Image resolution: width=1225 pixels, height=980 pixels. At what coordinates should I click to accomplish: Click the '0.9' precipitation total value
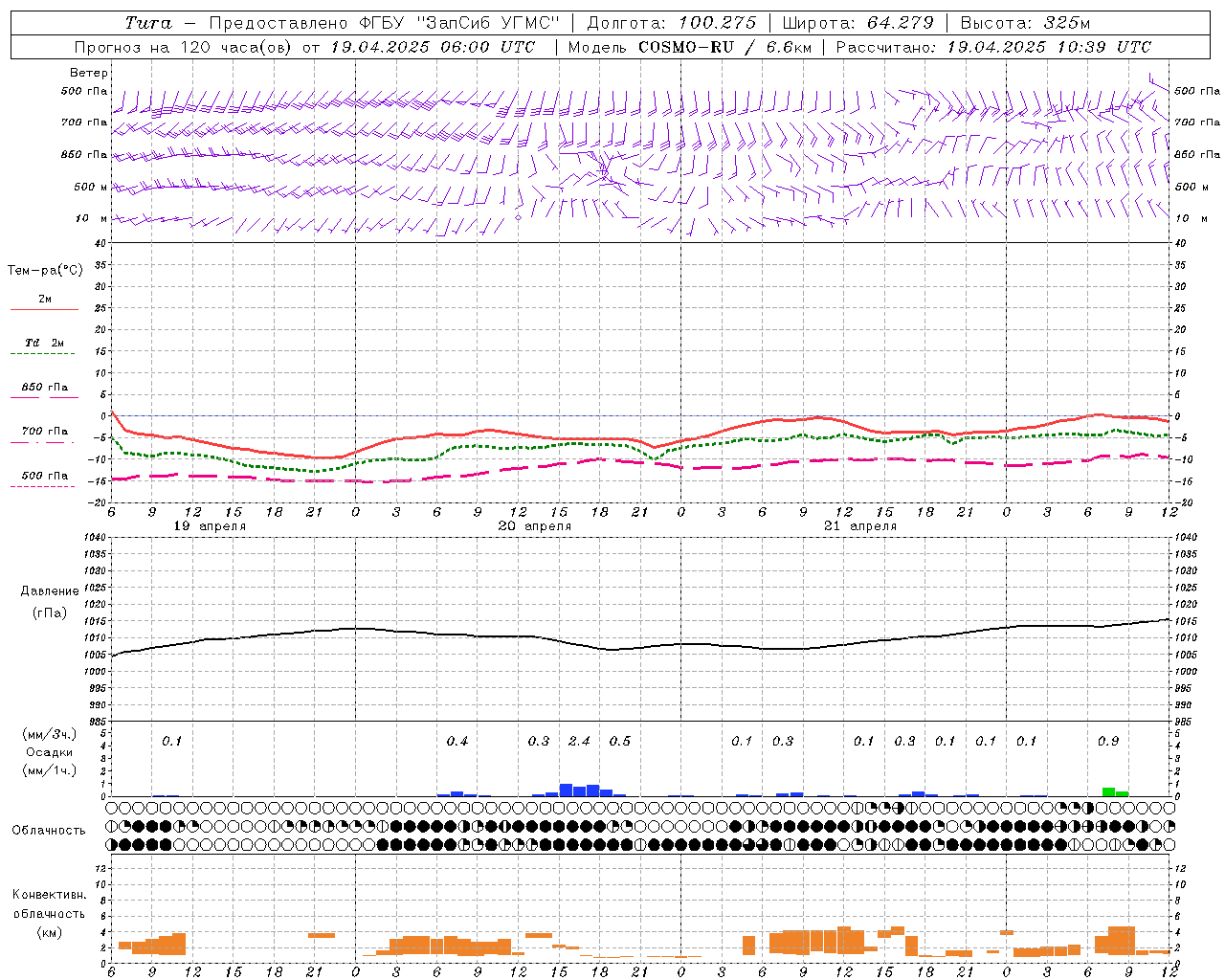pos(1108,742)
